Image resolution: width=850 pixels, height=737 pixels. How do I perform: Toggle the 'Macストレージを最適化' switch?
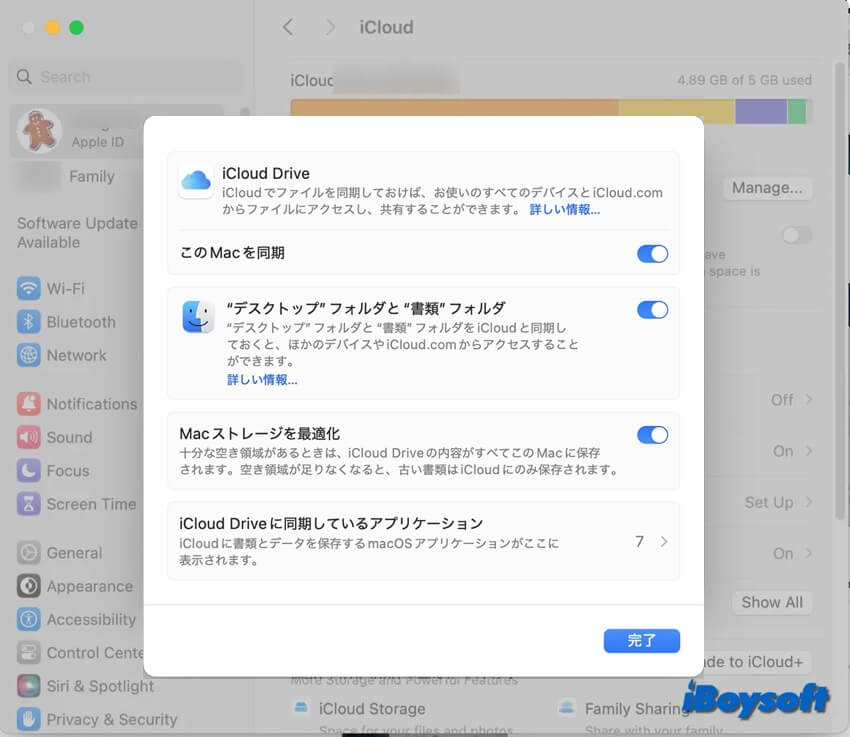[x=652, y=435]
